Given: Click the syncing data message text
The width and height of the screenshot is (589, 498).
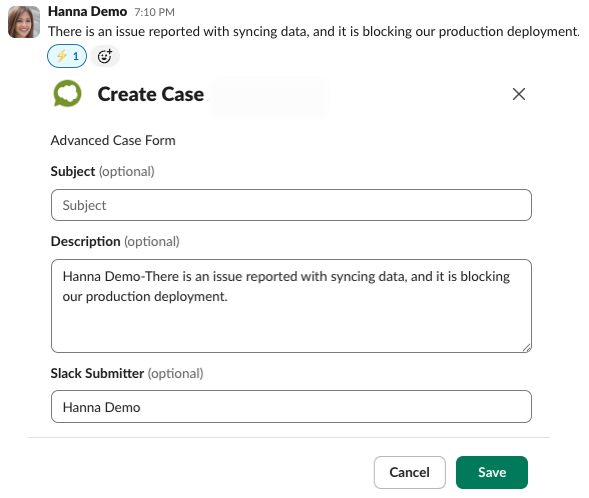Looking at the screenshot, I should 314,32.
